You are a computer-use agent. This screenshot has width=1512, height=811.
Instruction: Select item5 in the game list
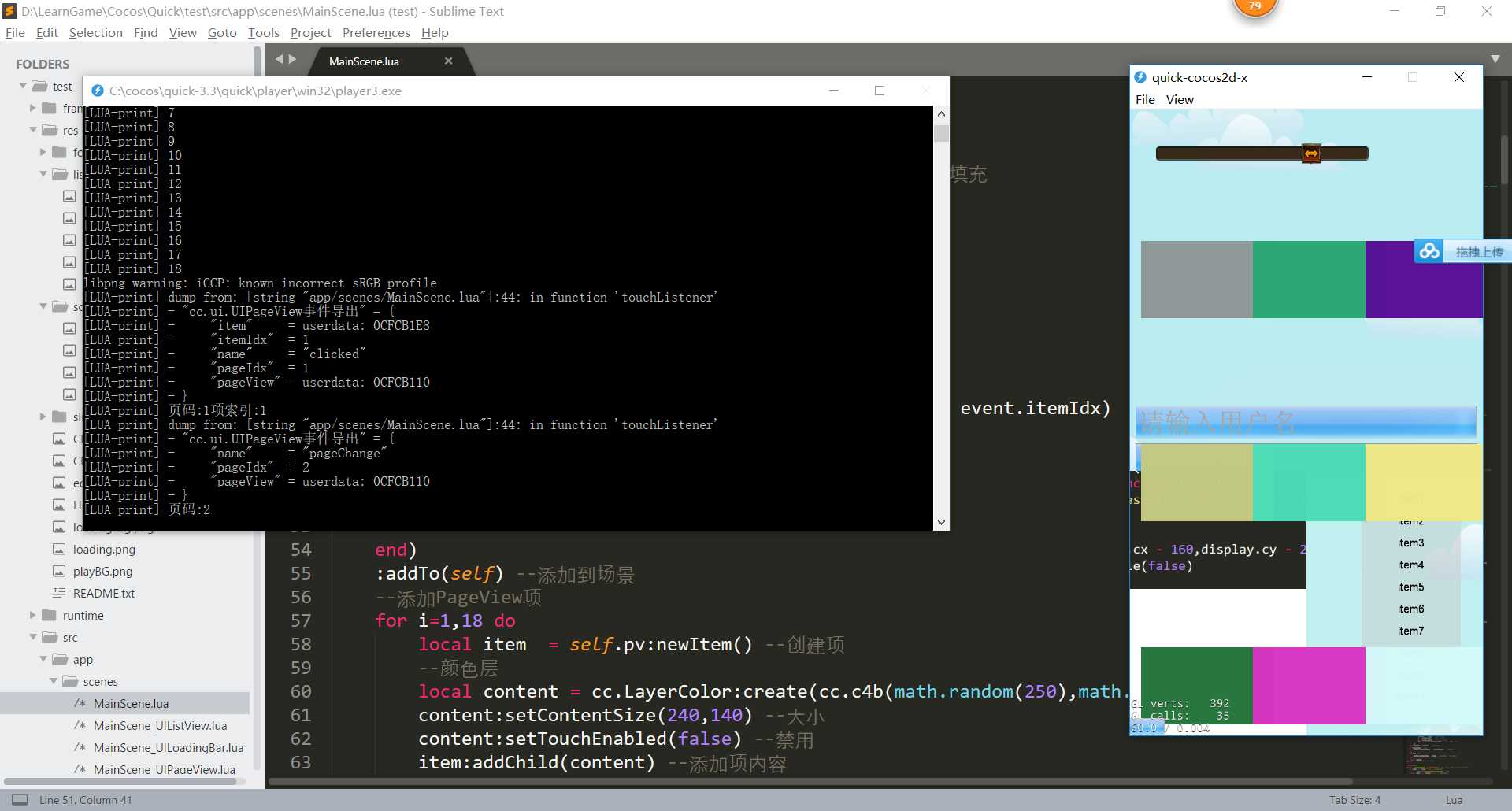[1410, 587]
